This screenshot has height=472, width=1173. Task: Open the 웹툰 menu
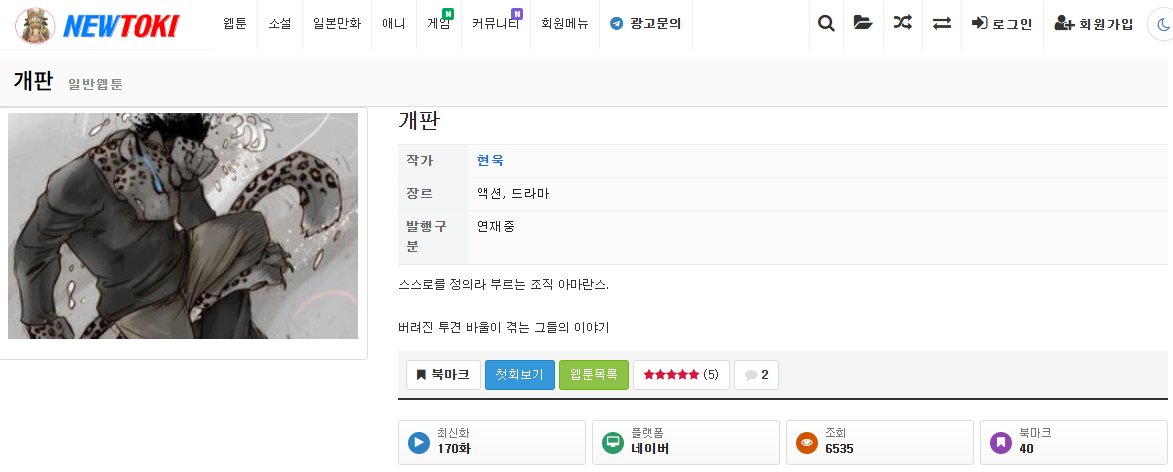tap(235, 24)
